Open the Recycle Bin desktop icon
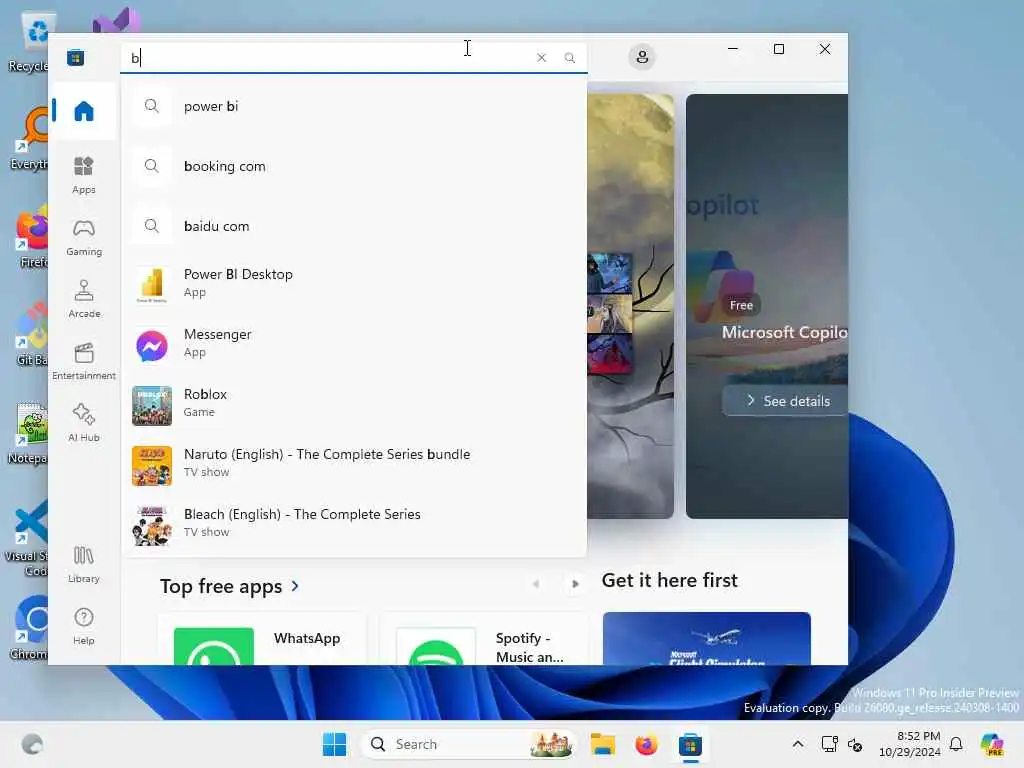Viewport: 1024px width, 768px height. click(30, 42)
